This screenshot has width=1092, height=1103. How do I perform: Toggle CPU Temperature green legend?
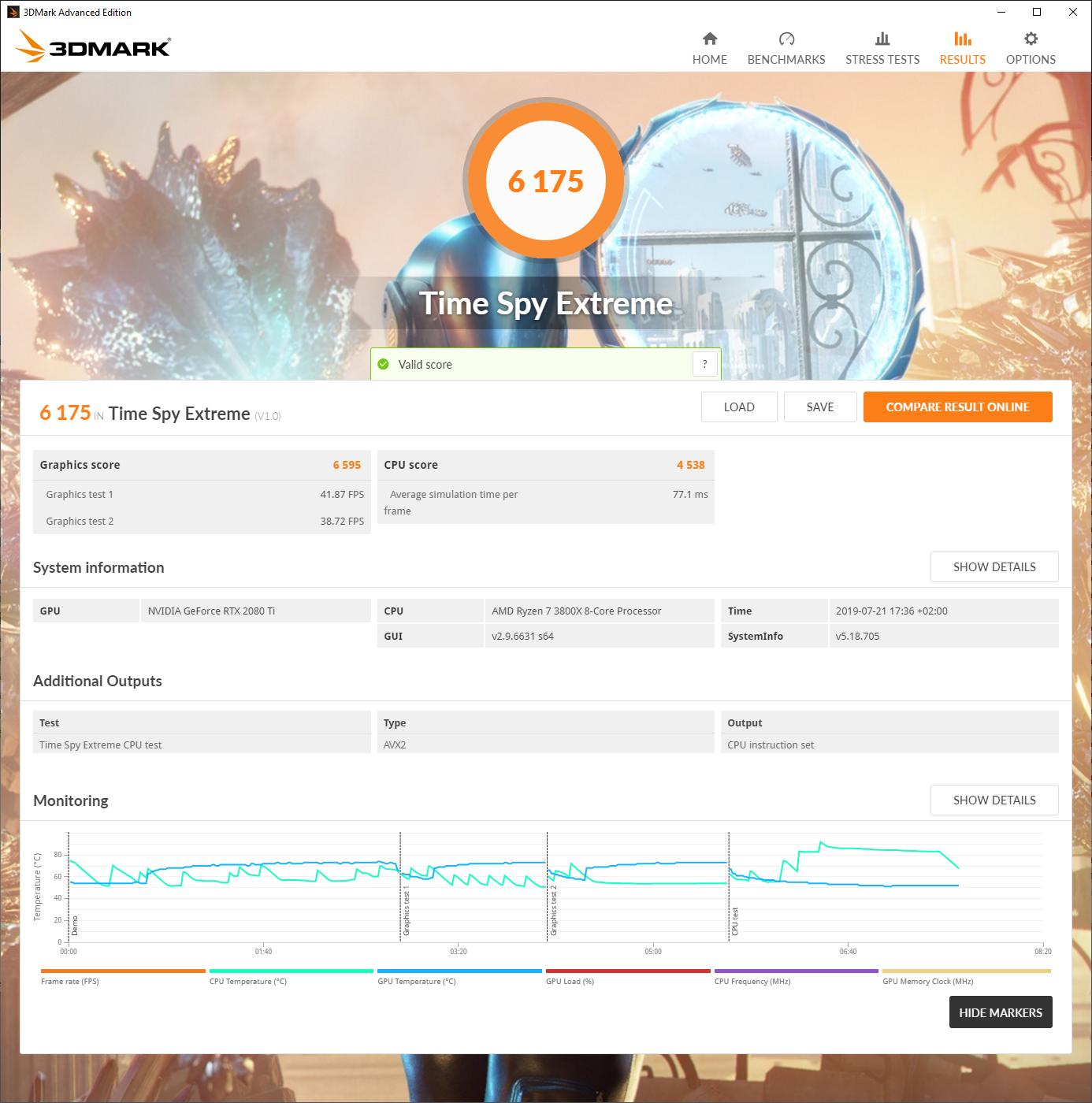click(292, 977)
